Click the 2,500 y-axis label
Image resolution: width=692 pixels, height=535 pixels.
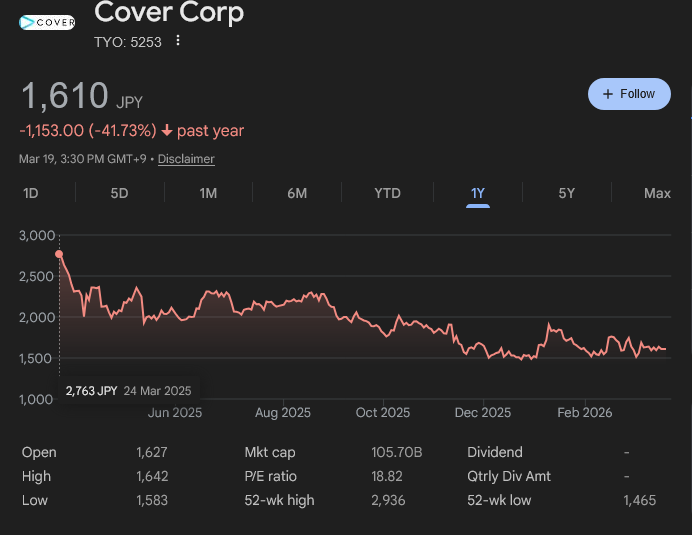[x=36, y=277]
